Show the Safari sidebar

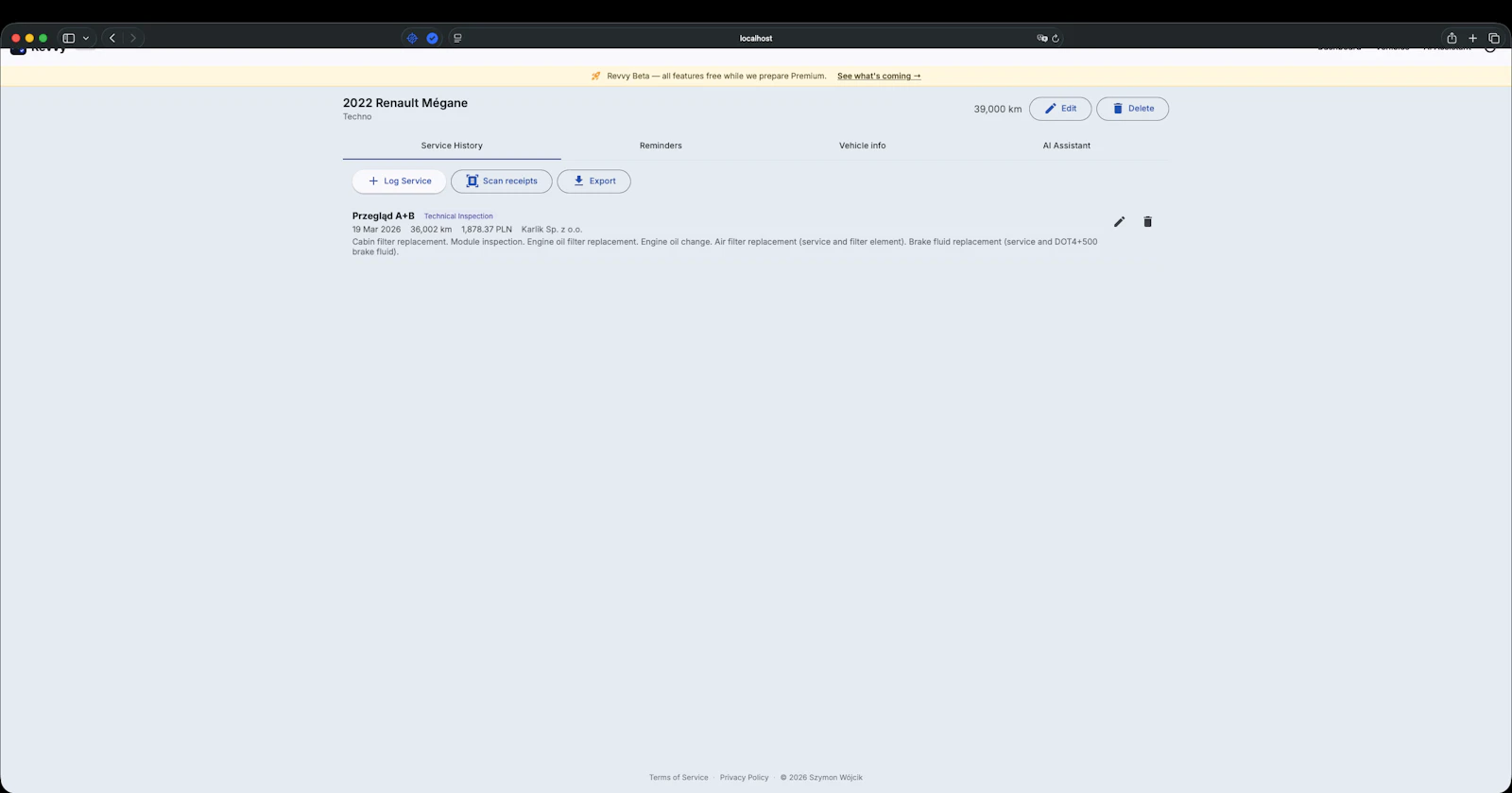tap(68, 39)
